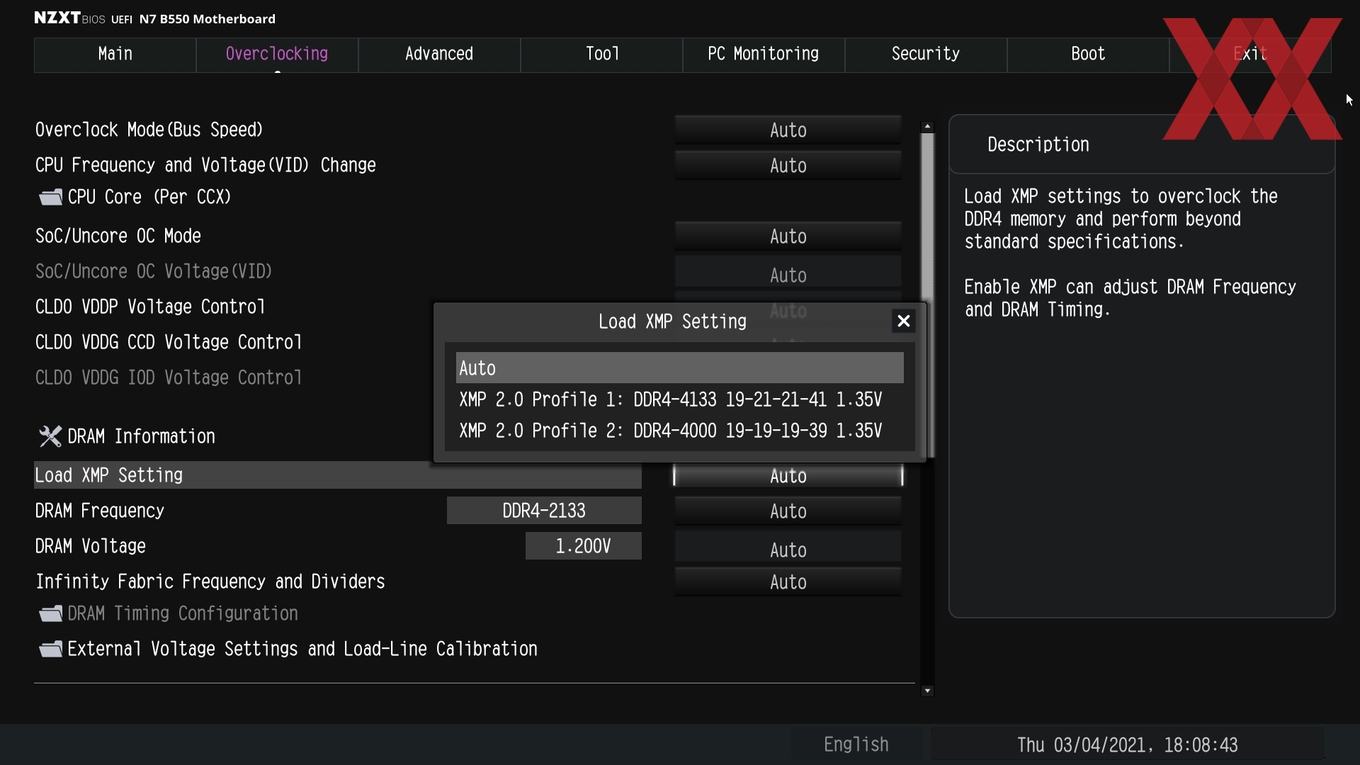
Task: Select CPU Frequency and Voltage(VID) Change label
Action: (206, 165)
